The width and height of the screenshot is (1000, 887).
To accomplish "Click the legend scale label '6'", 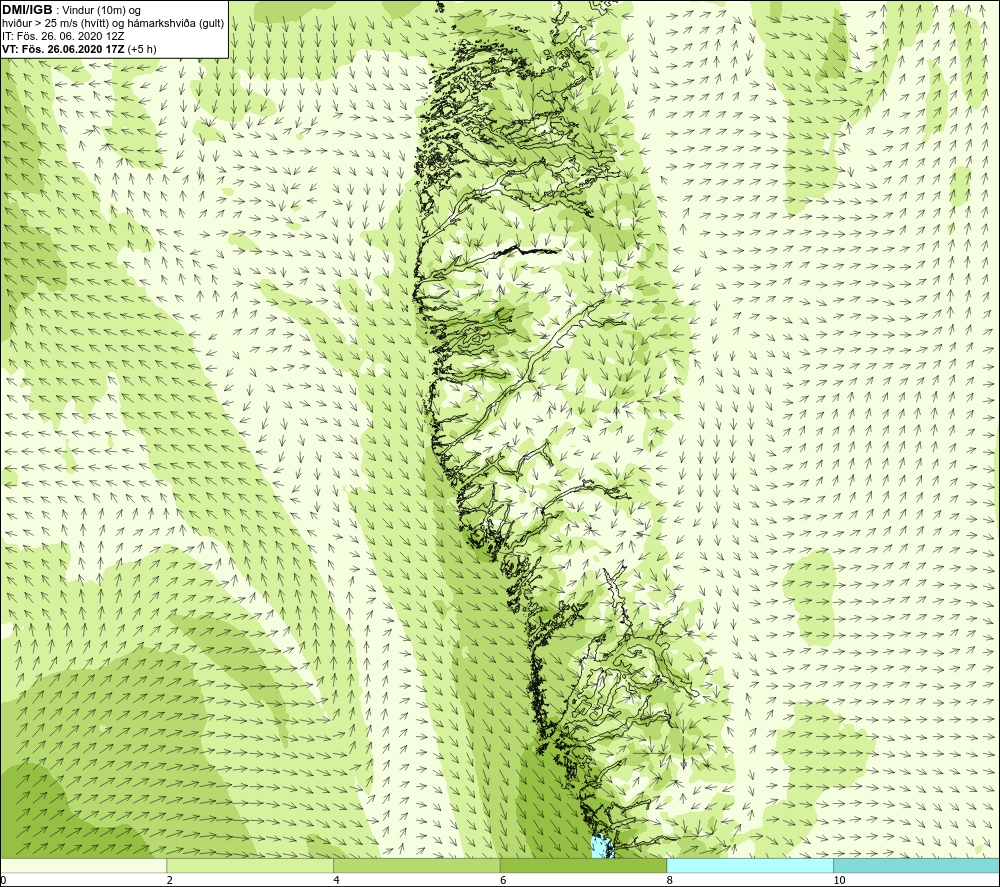I will click(x=503, y=881).
